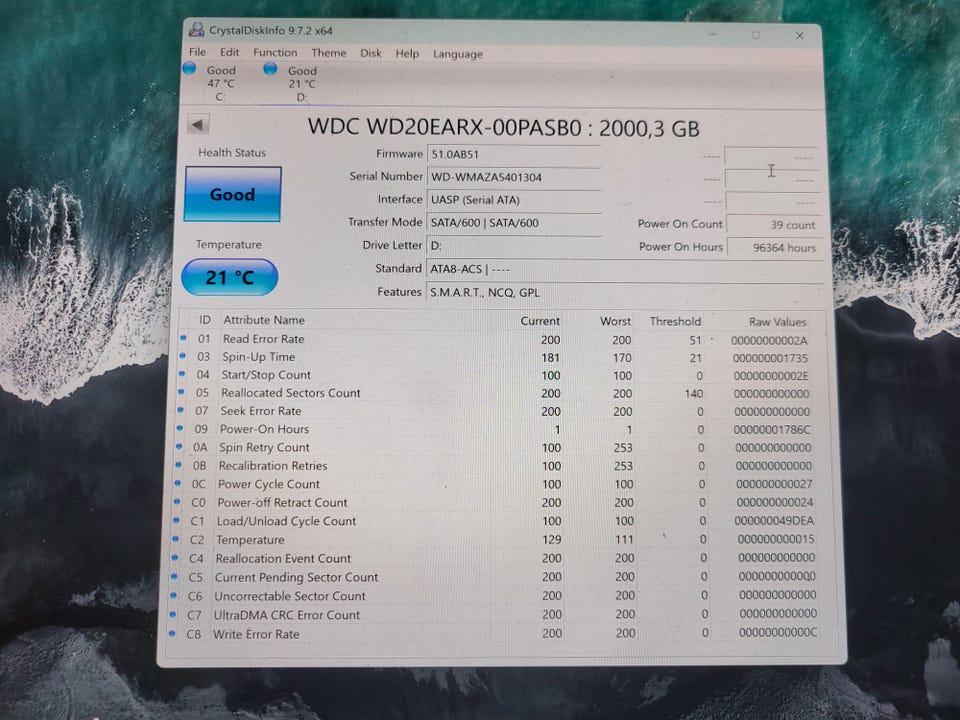
Task: Click raw value 00000001786C
Action: 771,430
